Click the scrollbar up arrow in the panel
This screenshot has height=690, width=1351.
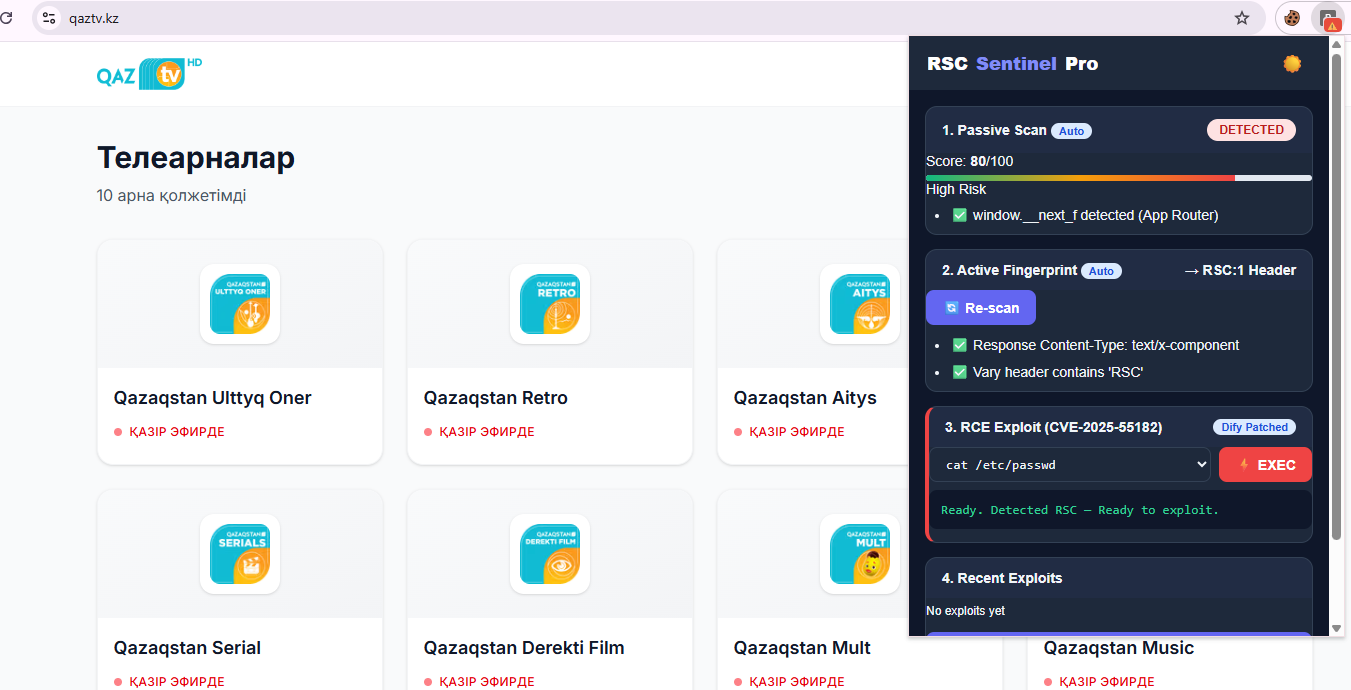coord(1336,44)
